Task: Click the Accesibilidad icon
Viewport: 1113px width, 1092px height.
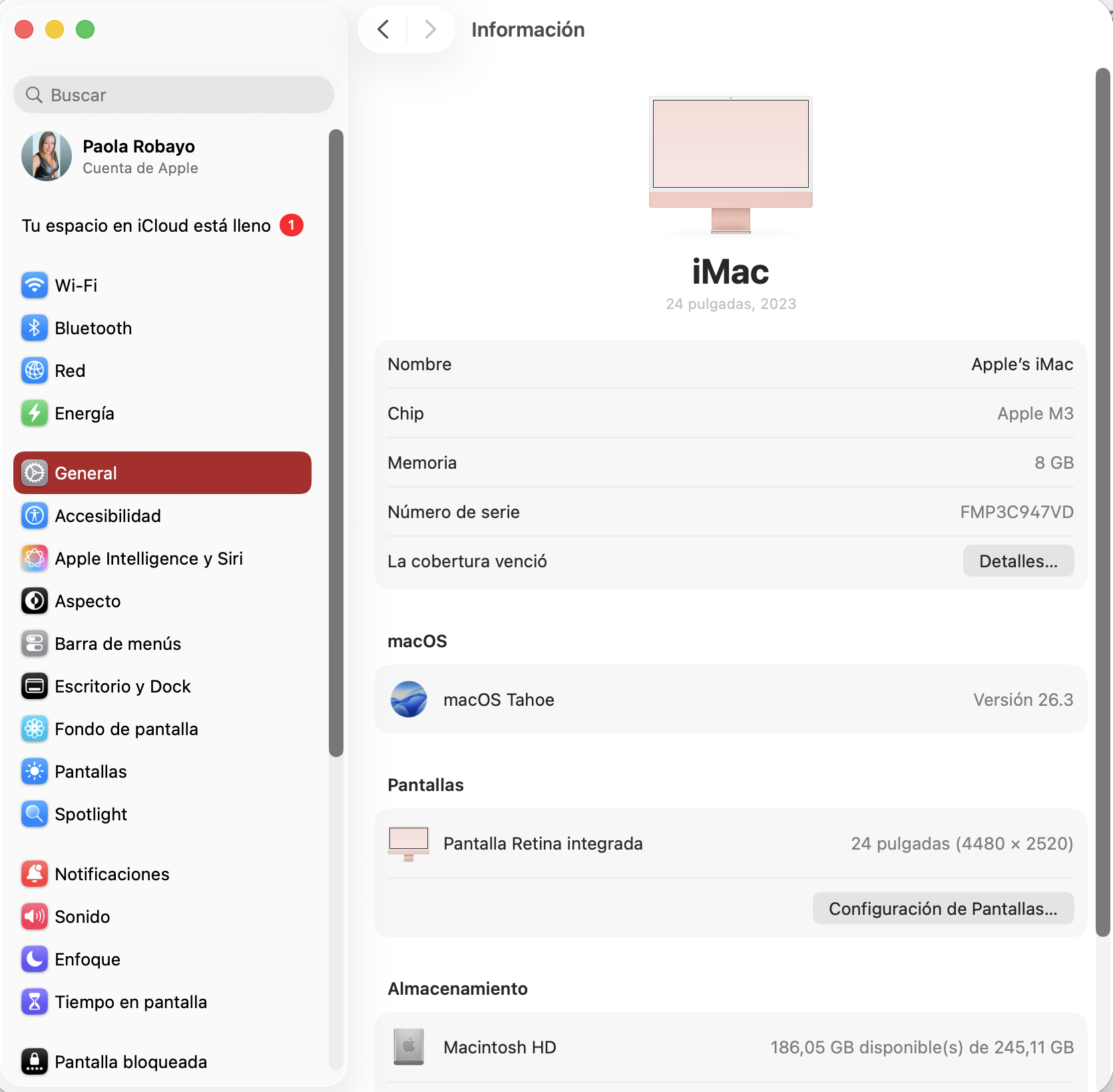Action: coord(34,516)
